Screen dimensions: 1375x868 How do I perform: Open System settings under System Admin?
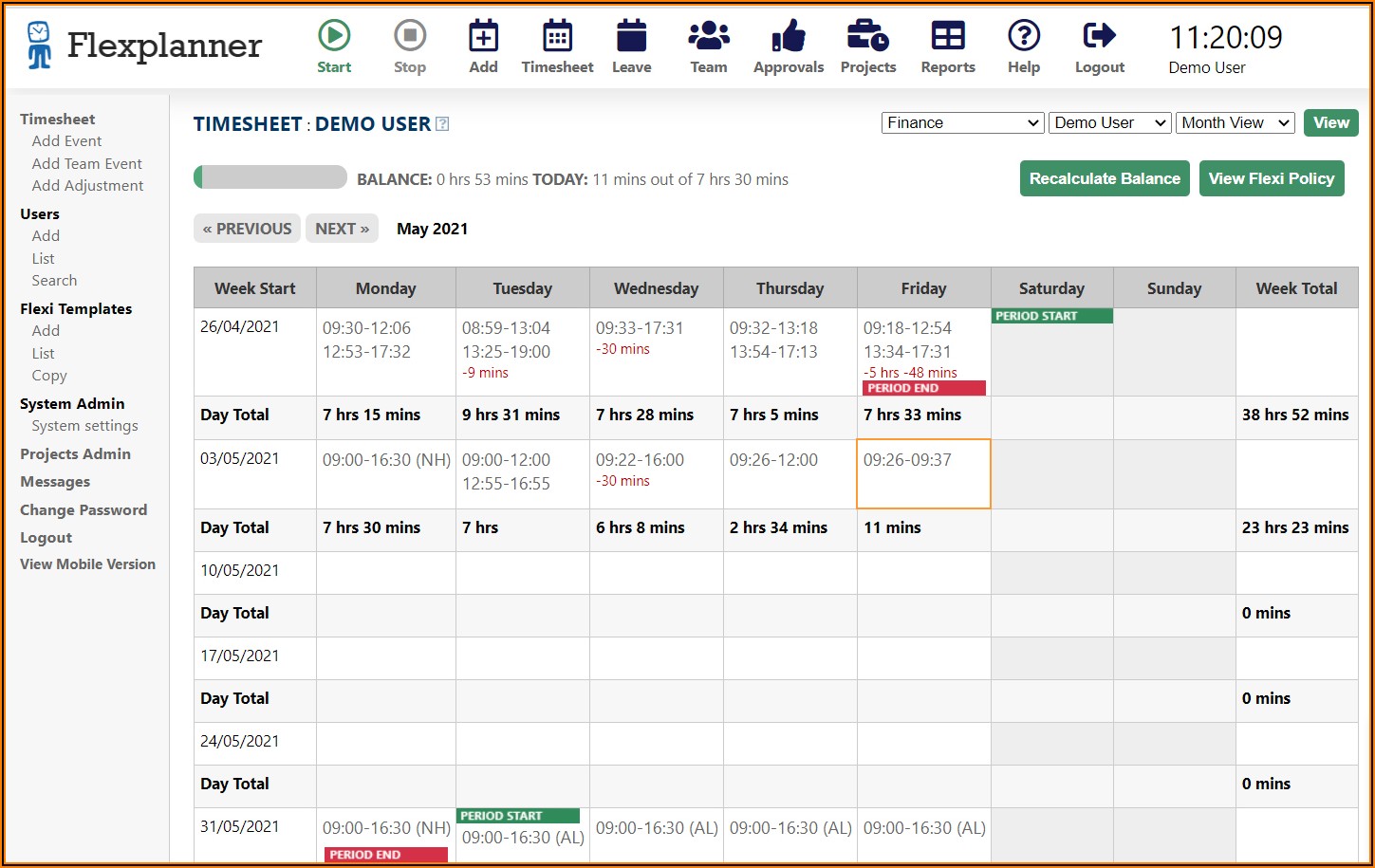click(84, 425)
